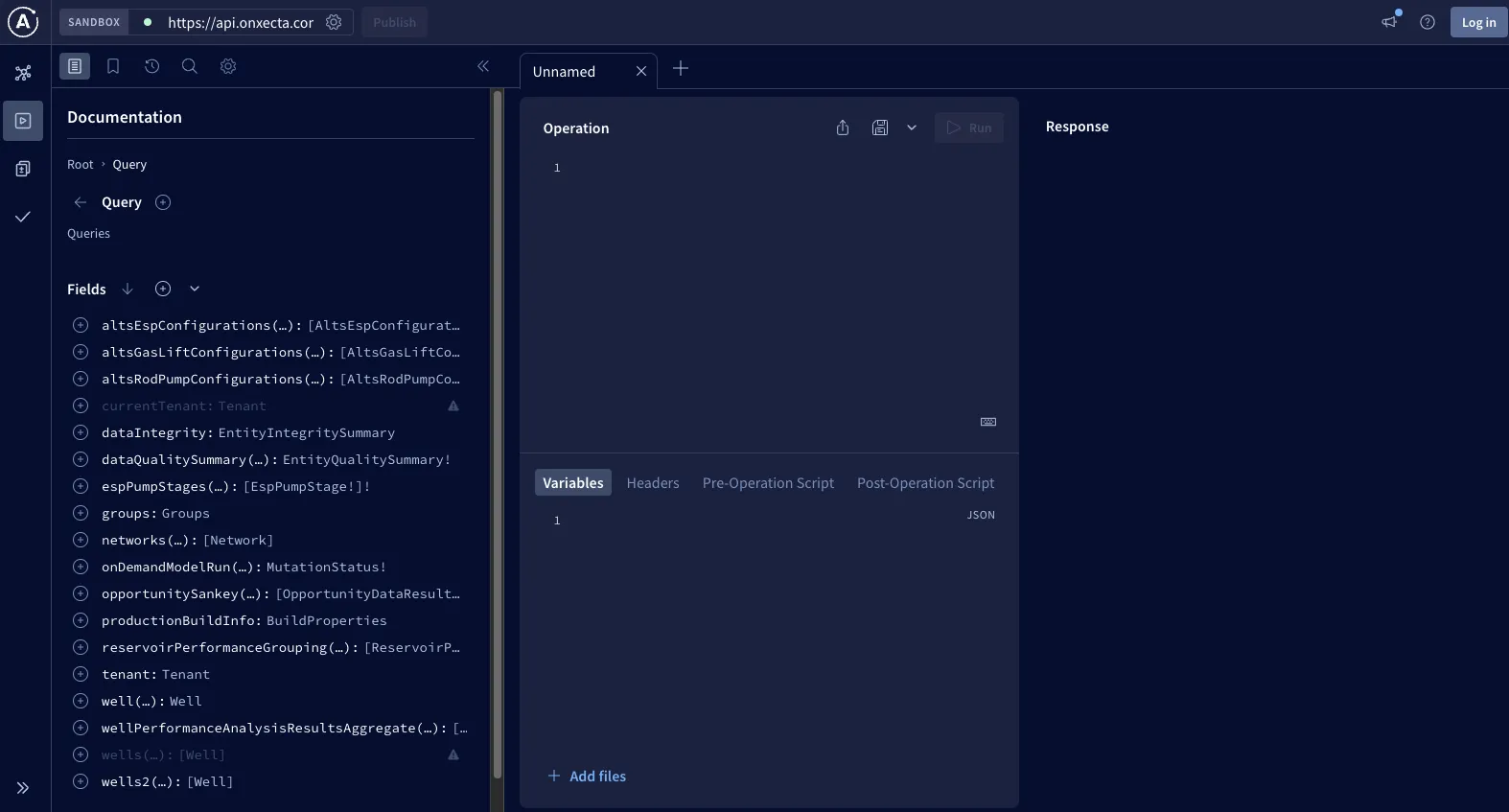Open the schema graph view in the sidebar
Viewport: 1509px width, 812px height.
click(23, 73)
